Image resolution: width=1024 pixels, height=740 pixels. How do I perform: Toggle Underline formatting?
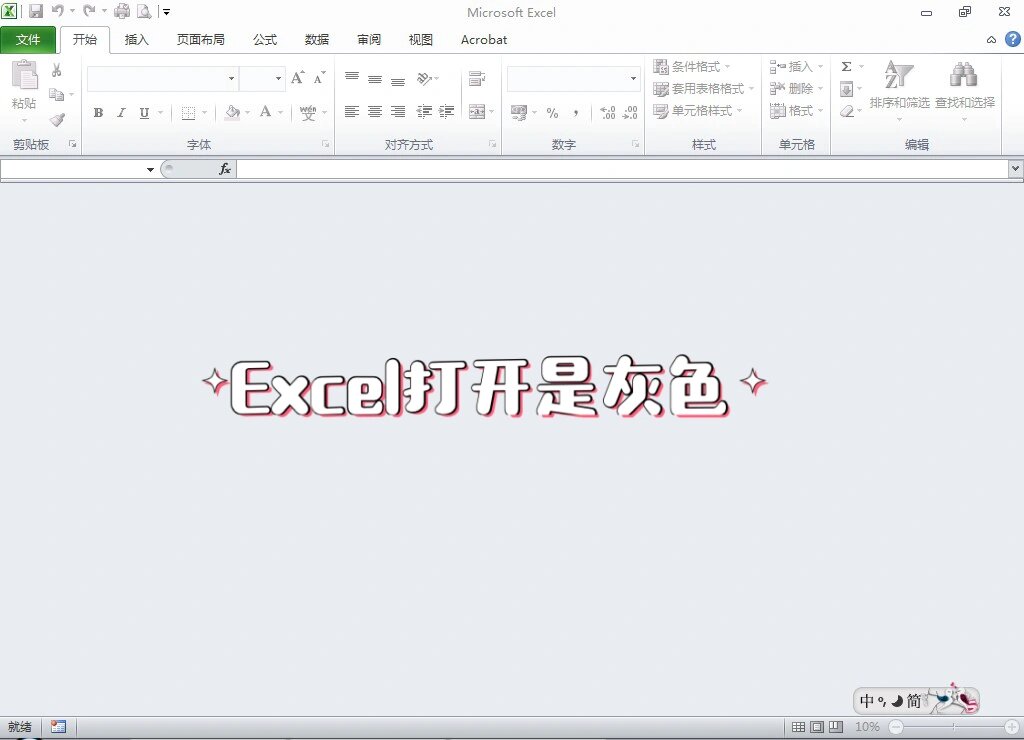[x=144, y=112]
